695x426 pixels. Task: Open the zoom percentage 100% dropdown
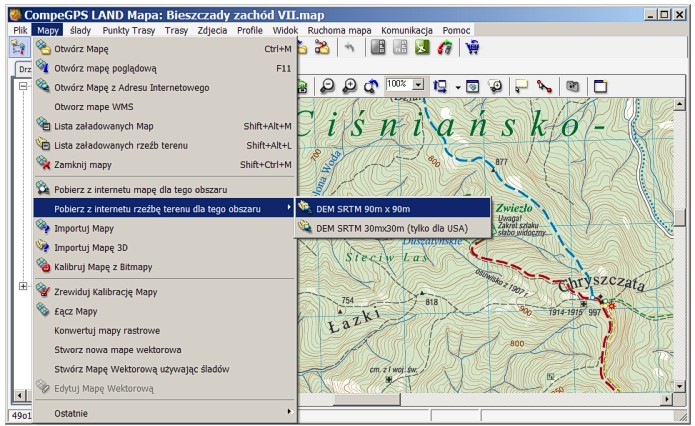coord(418,84)
